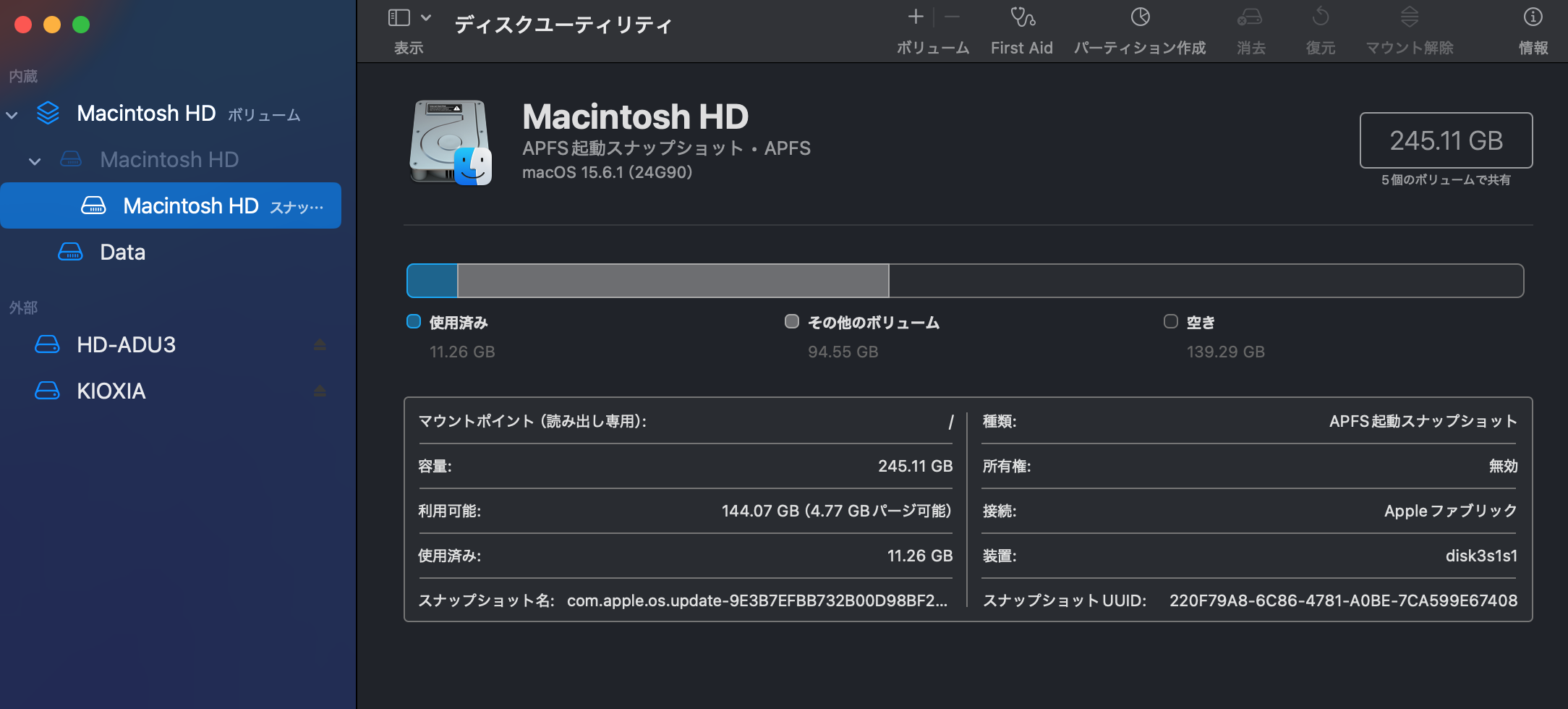Click the mount point "/" value
Screen dimensions: 1568x709
(950, 422)
